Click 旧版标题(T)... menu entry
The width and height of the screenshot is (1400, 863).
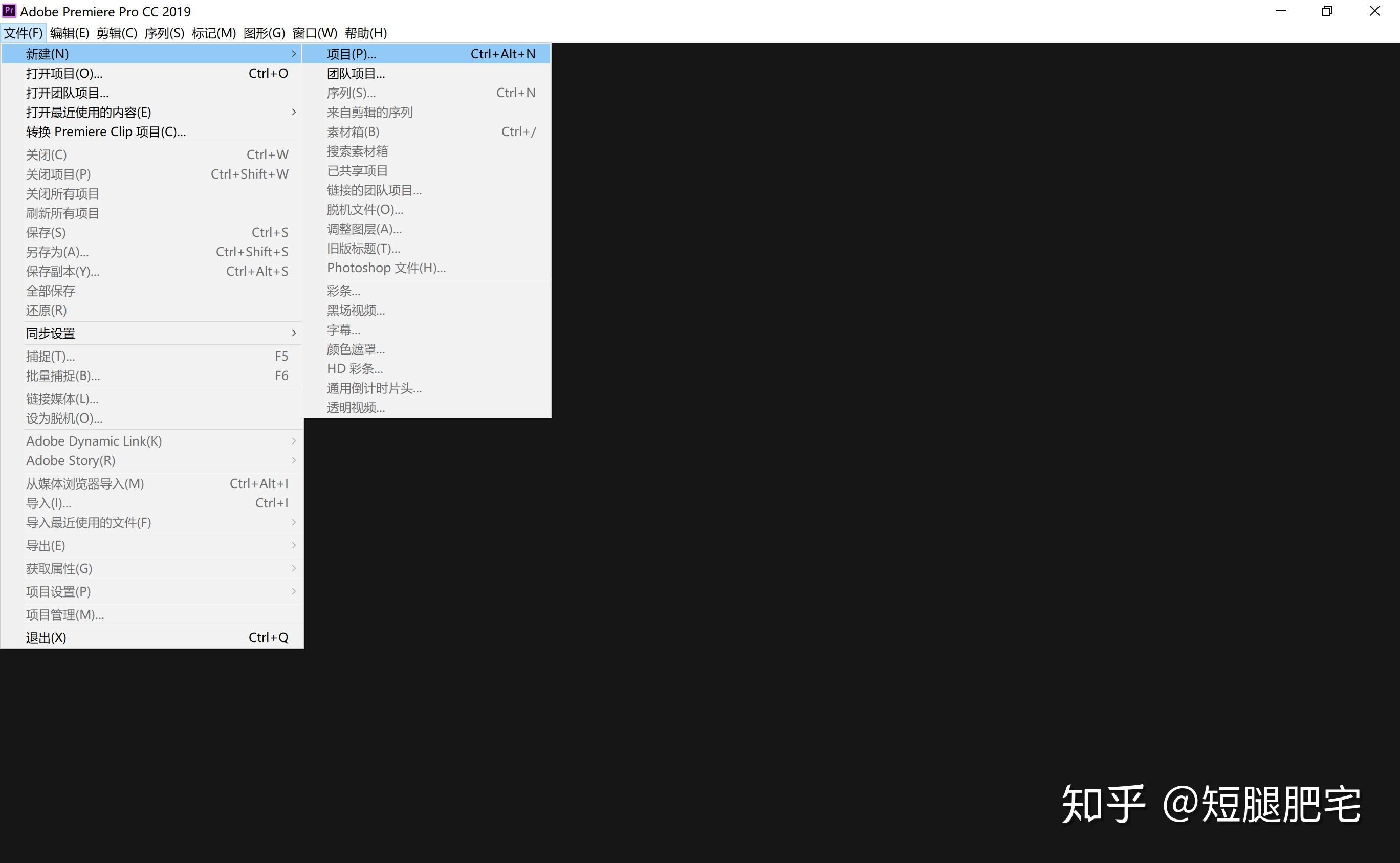(363, 248)
